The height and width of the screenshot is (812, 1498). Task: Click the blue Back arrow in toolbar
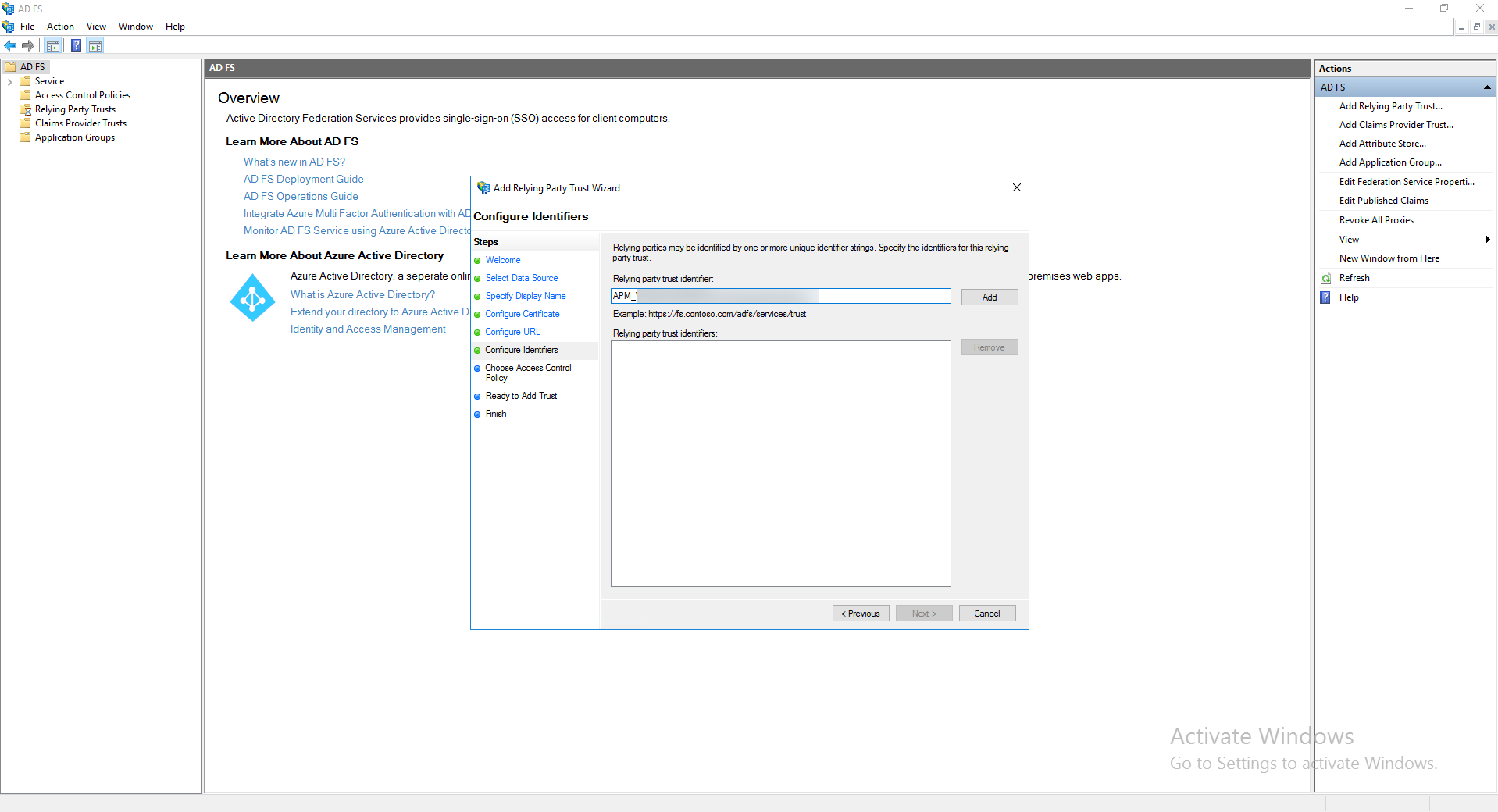pos(10,46)
